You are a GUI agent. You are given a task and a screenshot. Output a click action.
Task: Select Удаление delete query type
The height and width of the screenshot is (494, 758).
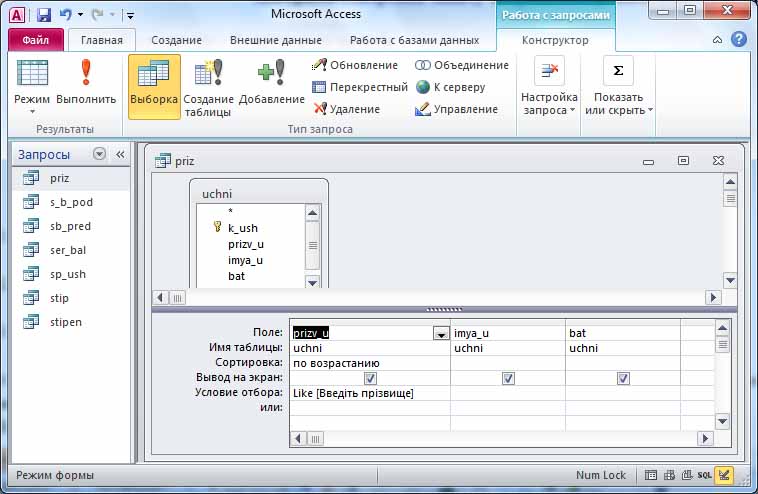[x=346, y=109]
